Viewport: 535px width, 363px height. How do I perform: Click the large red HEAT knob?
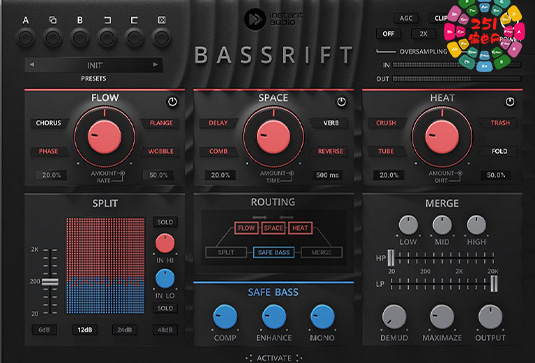[442, 137]
